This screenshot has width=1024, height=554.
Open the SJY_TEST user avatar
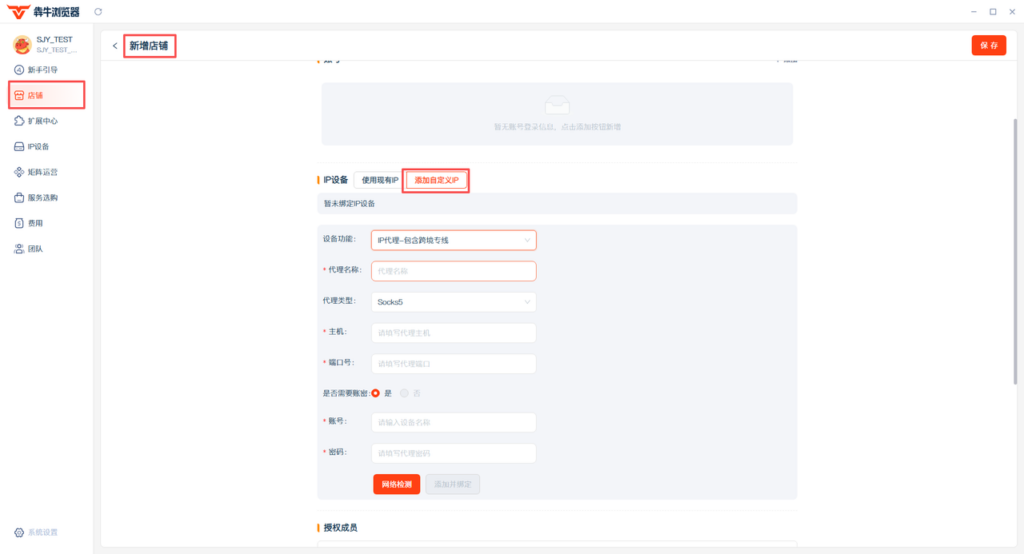click(x=22, y=44)
